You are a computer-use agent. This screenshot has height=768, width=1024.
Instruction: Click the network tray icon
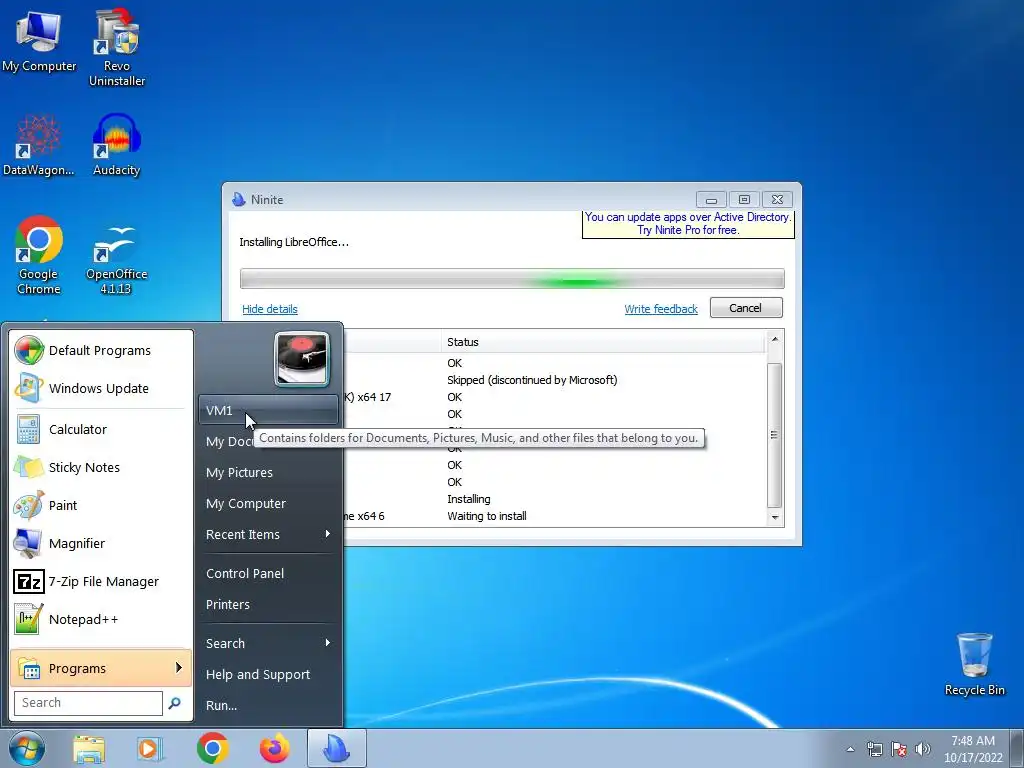pos(874,750)
